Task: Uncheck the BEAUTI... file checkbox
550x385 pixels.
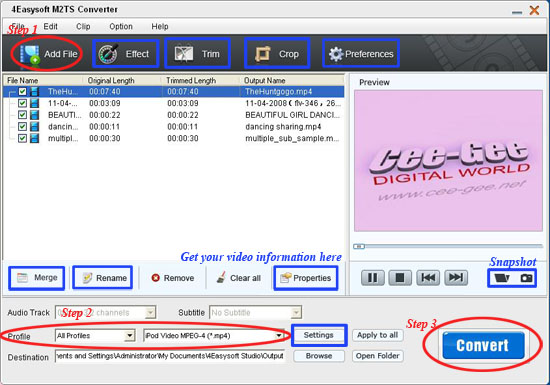Action: (22, 115)
